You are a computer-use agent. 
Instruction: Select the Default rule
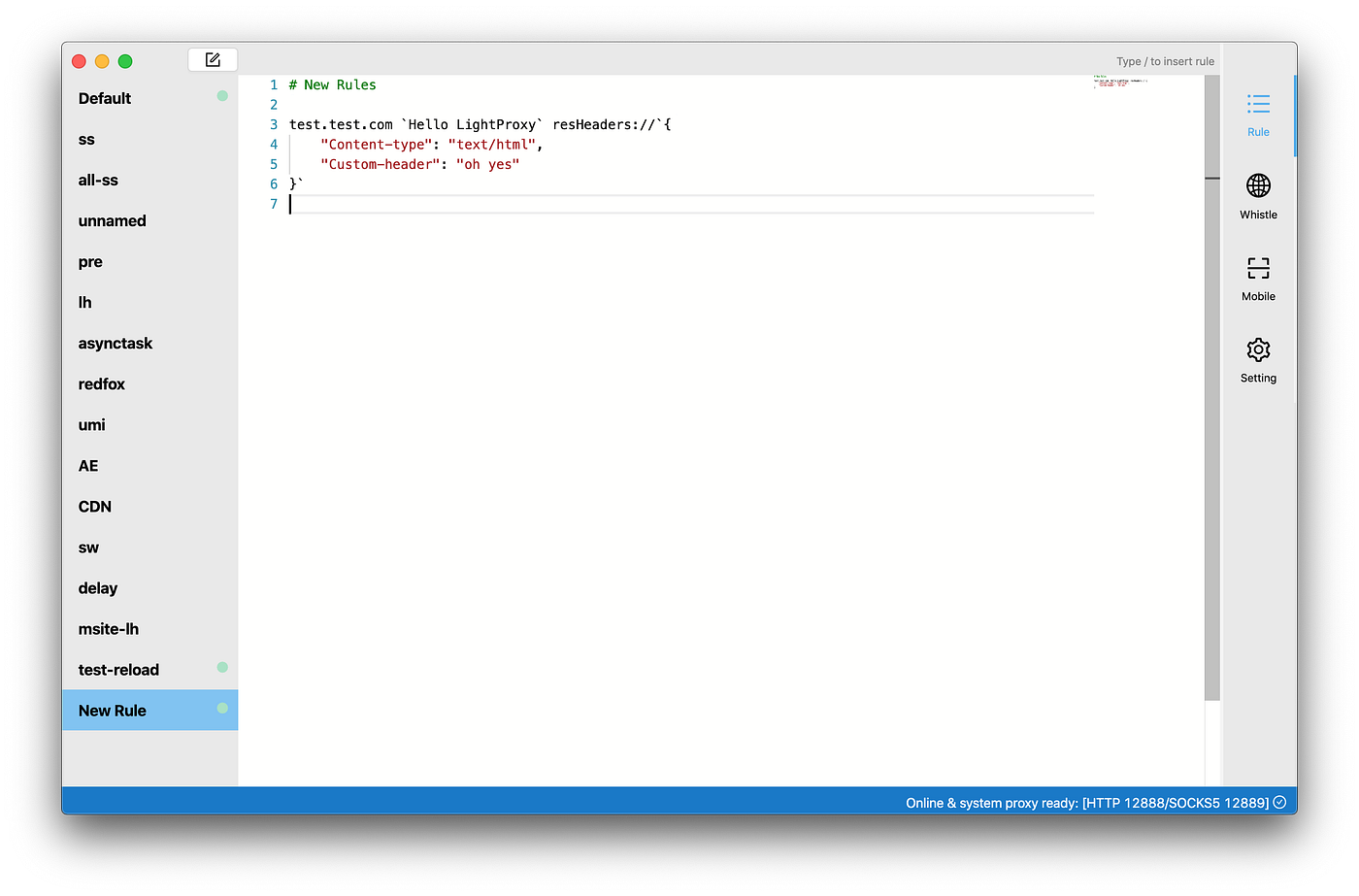tap(104, 98)
